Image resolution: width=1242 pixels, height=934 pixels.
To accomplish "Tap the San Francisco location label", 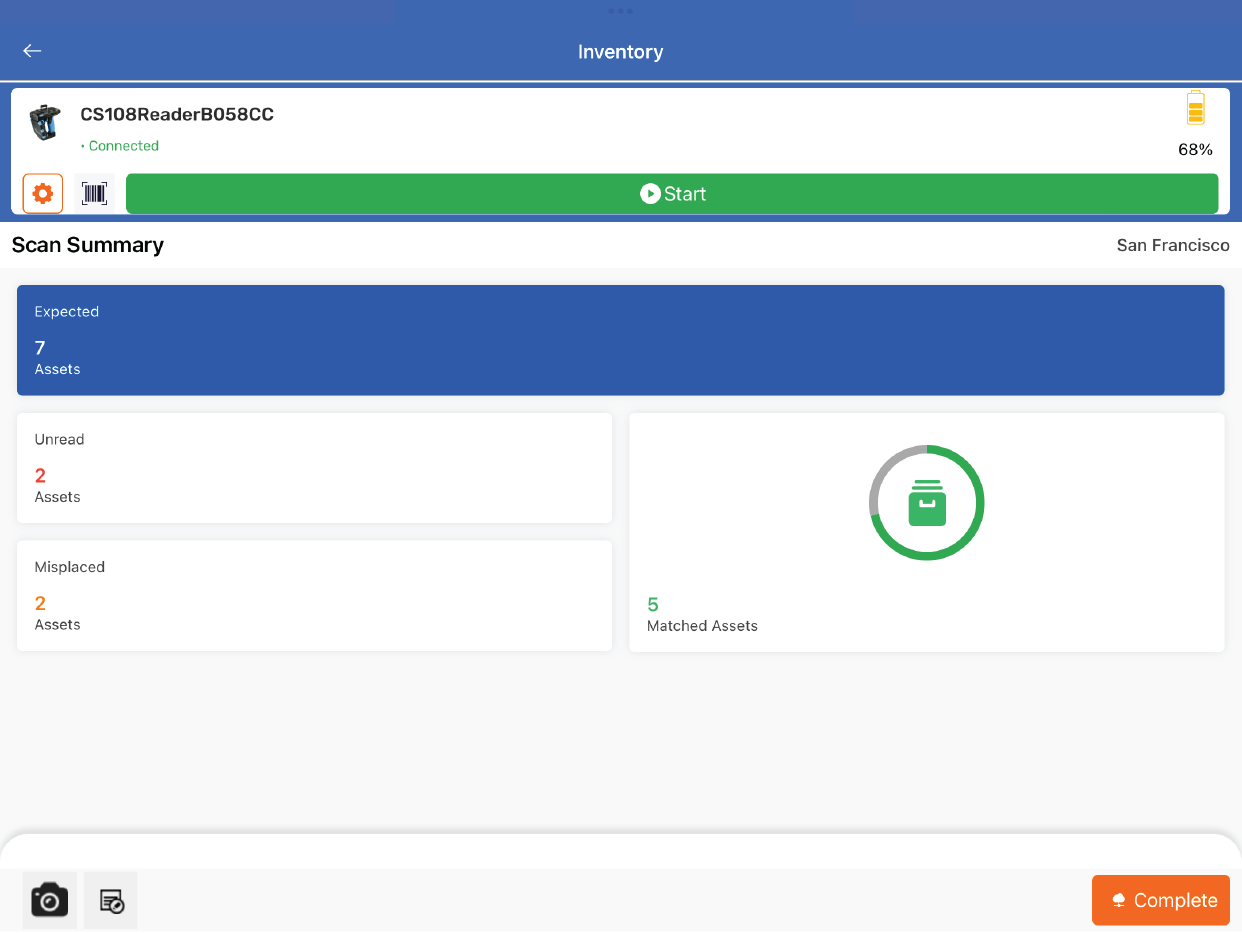I will click(1173, 245).
